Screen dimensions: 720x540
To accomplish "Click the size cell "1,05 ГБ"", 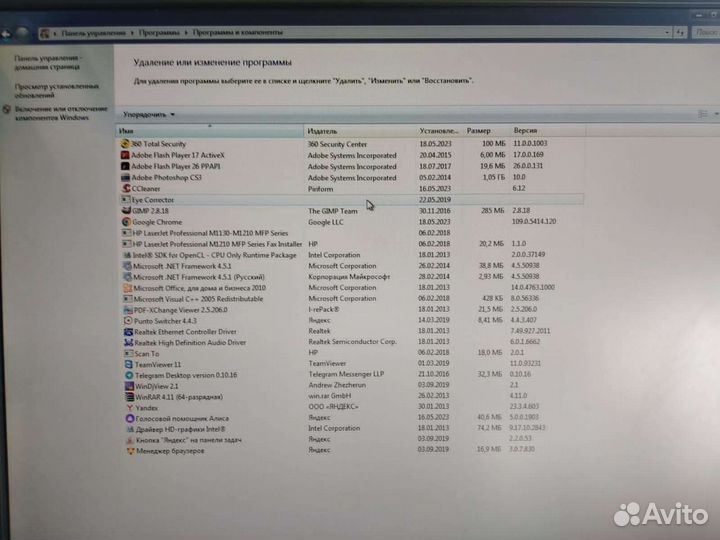I will pos(493,177).
